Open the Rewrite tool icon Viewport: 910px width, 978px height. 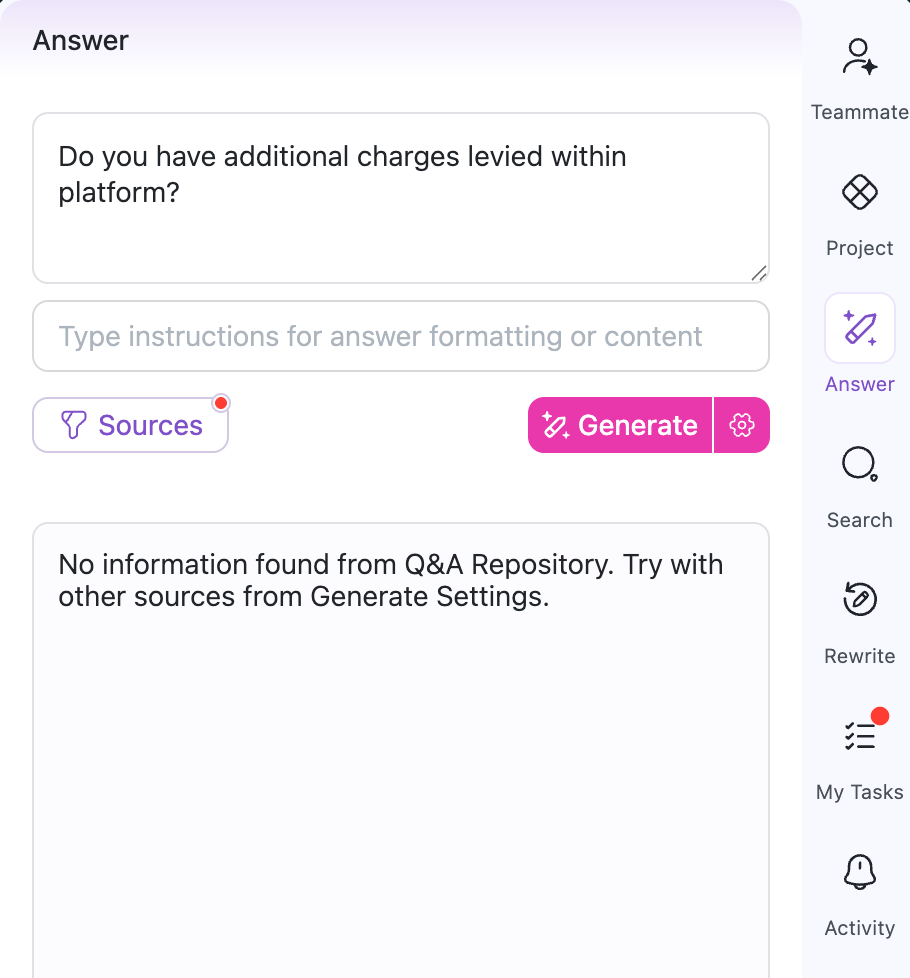[859, 600]
